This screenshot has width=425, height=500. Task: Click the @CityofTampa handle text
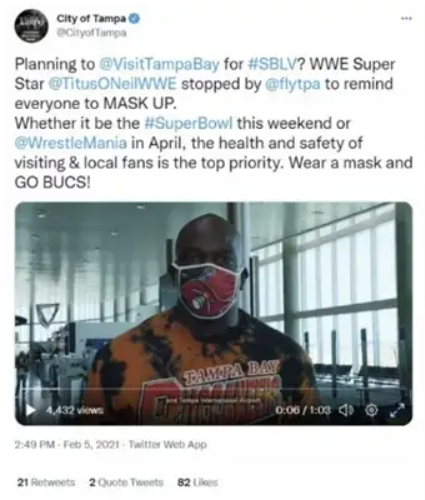(x=91, y=33)
